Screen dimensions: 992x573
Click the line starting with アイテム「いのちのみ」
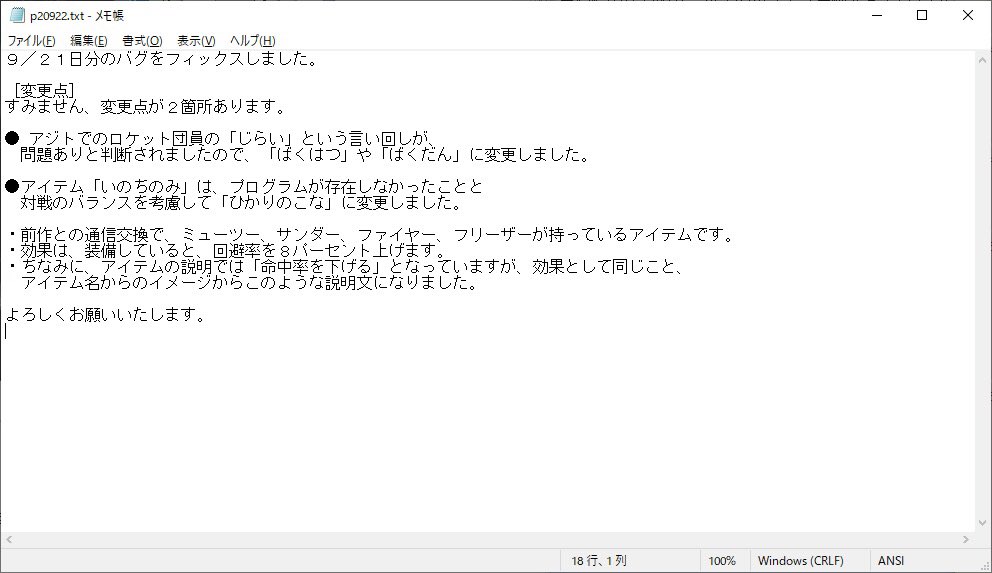point(244,187)
